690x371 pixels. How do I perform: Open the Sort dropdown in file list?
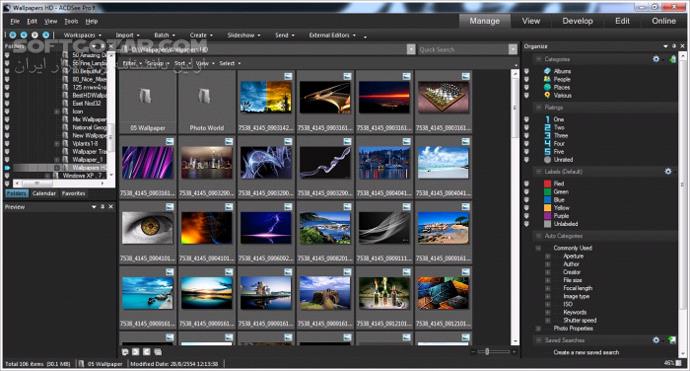182,63
